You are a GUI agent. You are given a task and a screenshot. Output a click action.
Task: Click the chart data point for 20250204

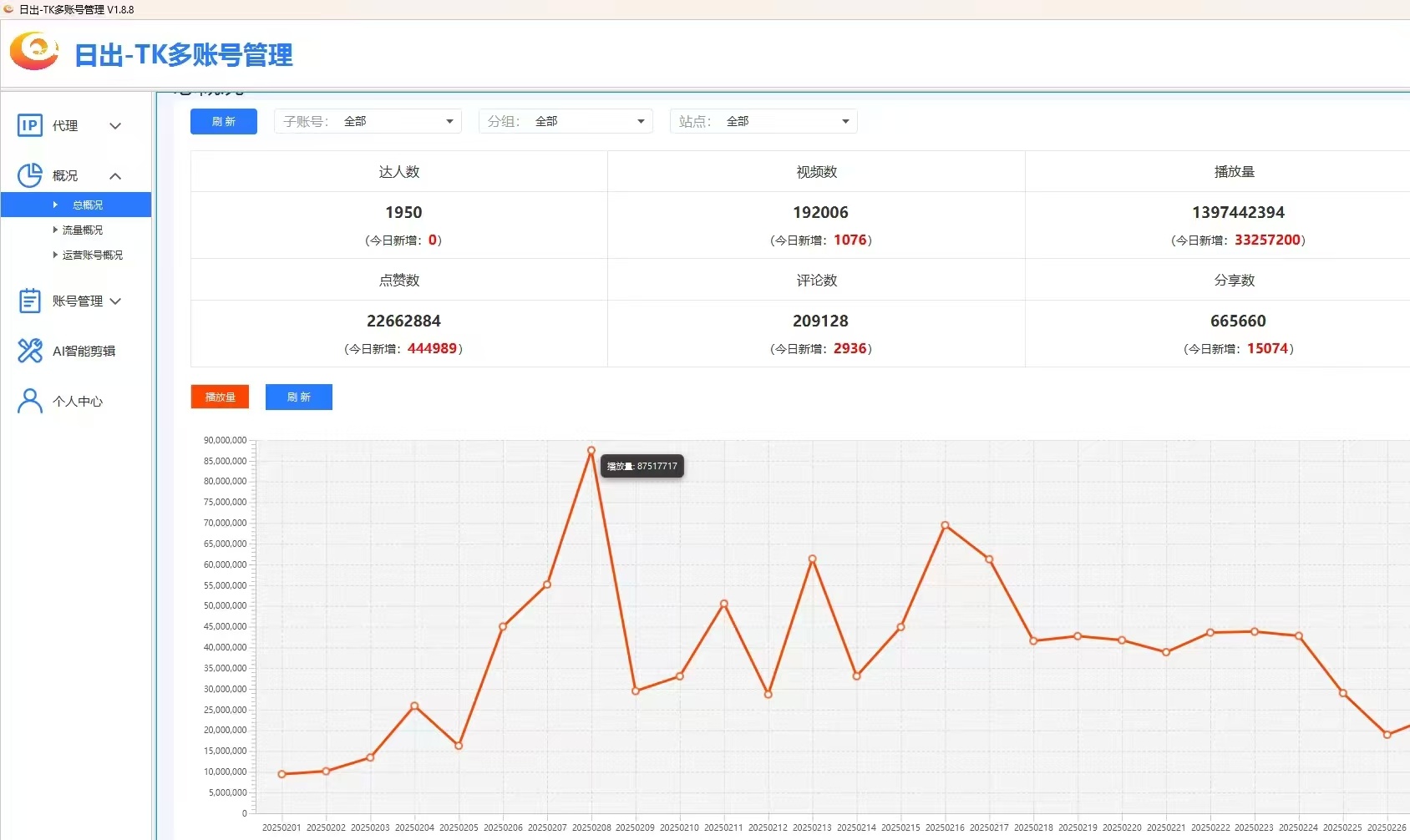click(414, 706)
